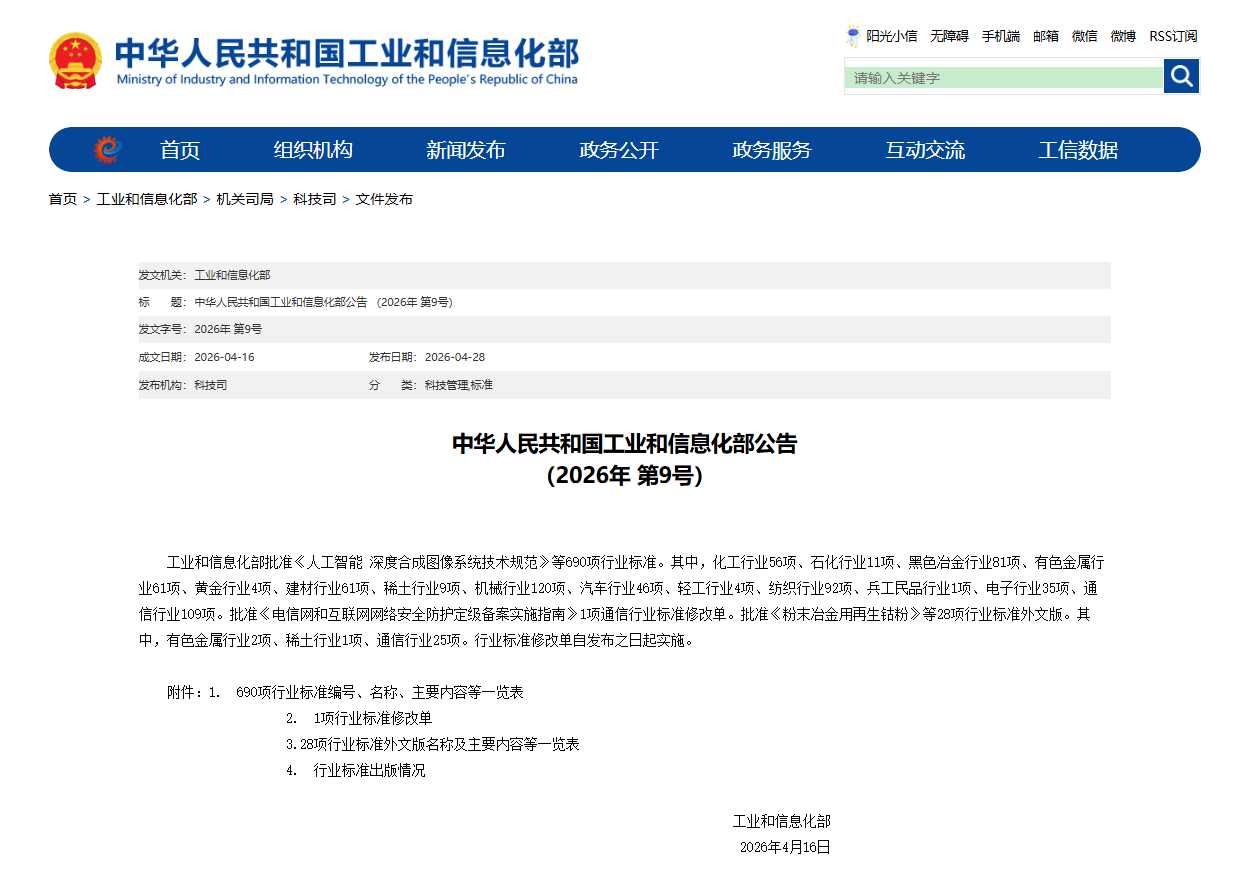1255x879 pixels.
Task: Open the 无障碍 accessibility link
Action: pos(949,36)
